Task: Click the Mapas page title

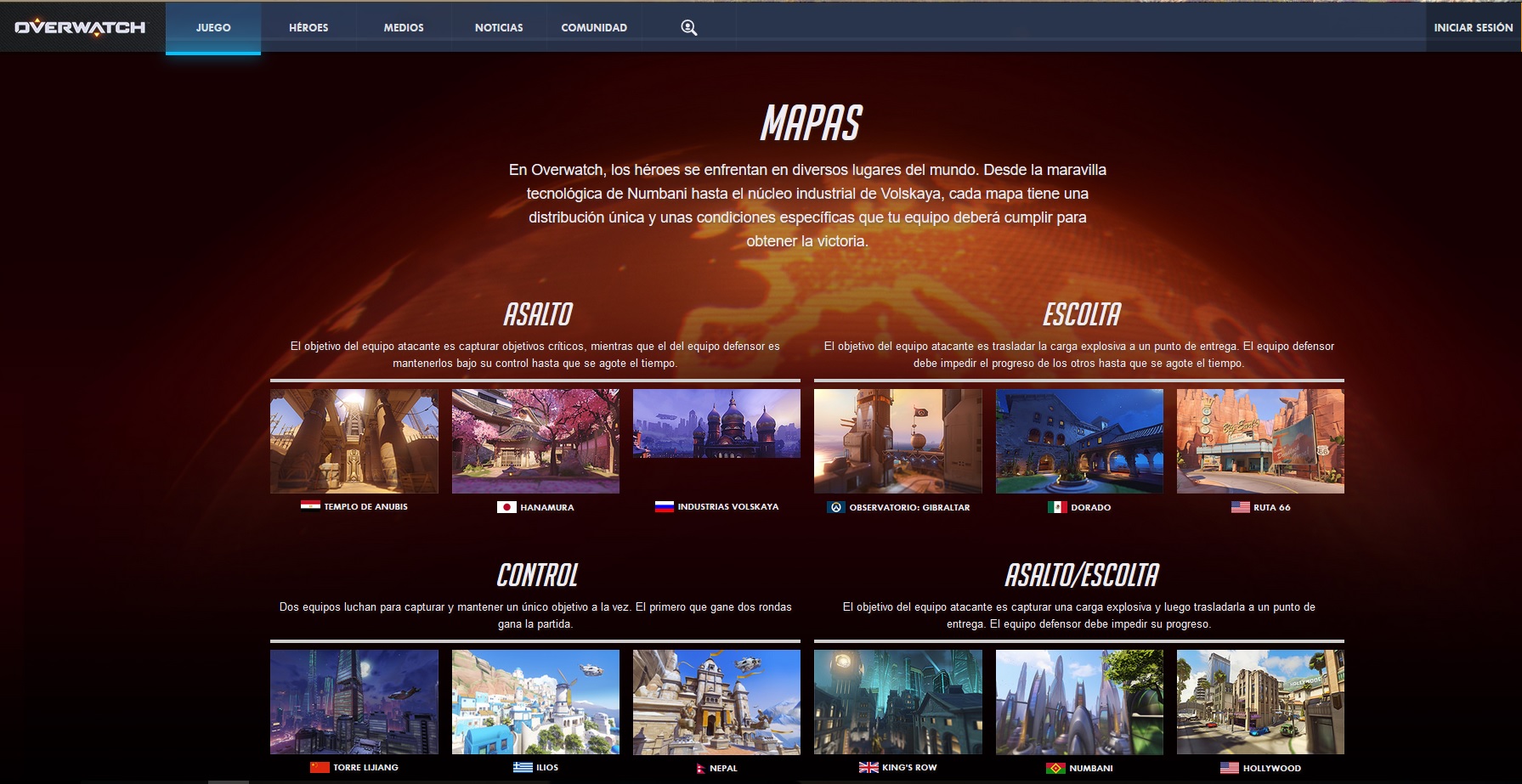Action: click(811, 123)
